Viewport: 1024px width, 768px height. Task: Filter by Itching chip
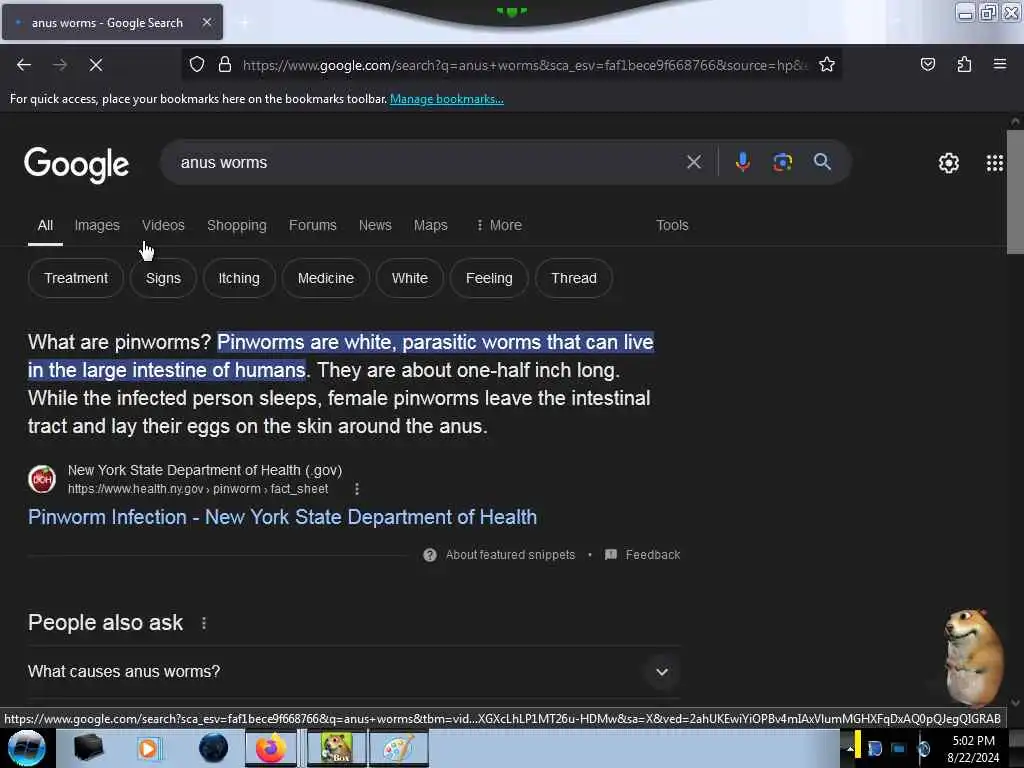(239, 278)
